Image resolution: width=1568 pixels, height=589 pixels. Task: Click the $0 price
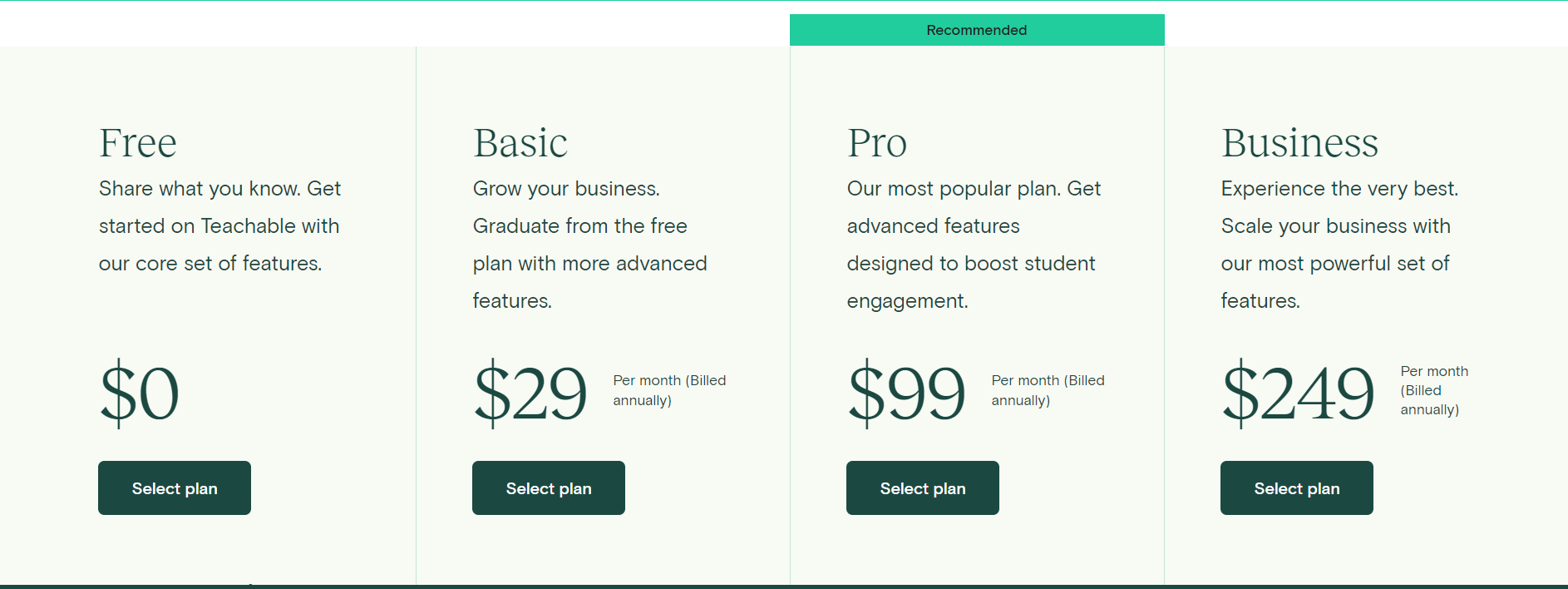click(140, 393)
